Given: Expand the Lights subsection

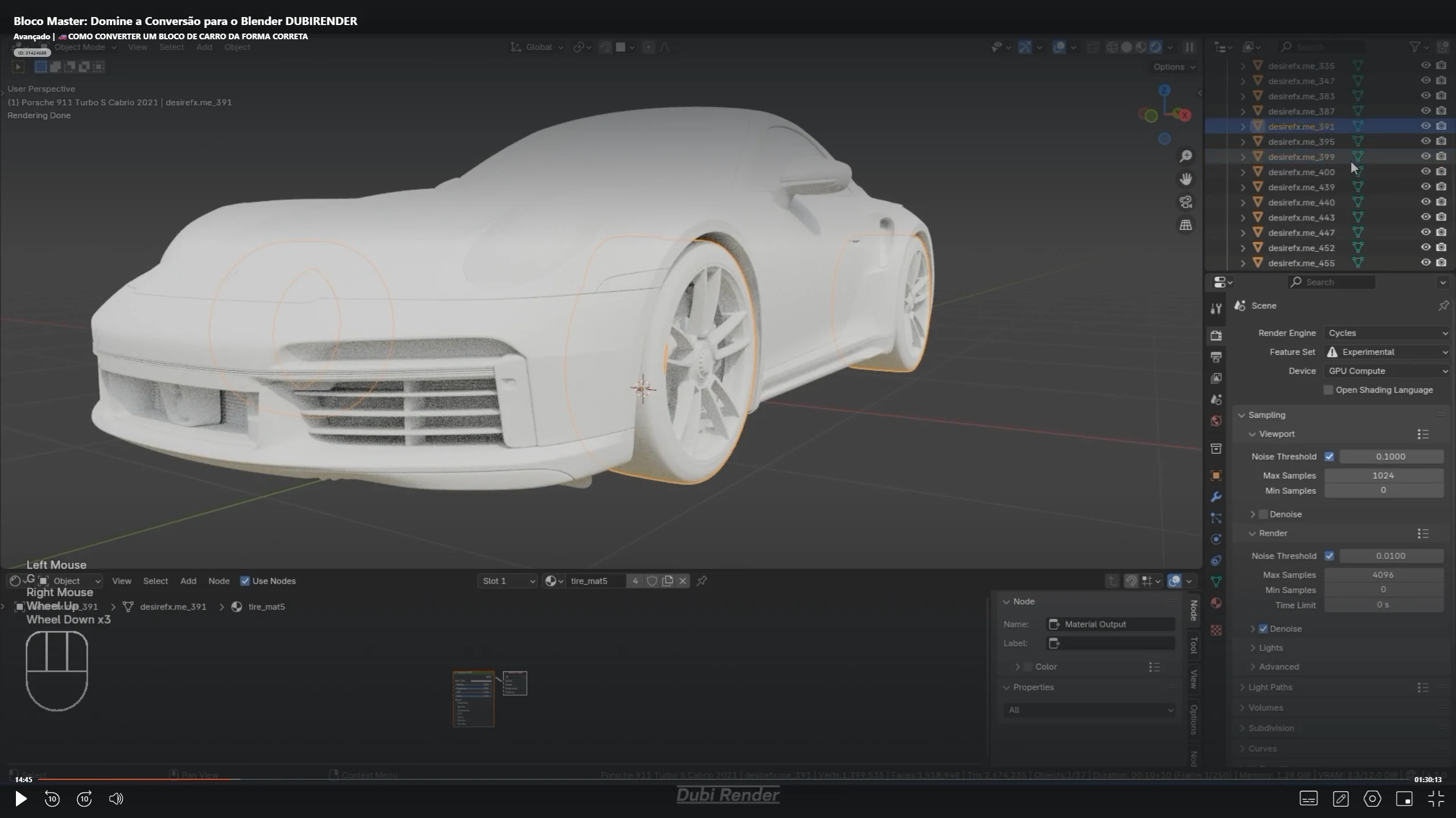Looking at the screenshot, I should (x=1252, y=648).
